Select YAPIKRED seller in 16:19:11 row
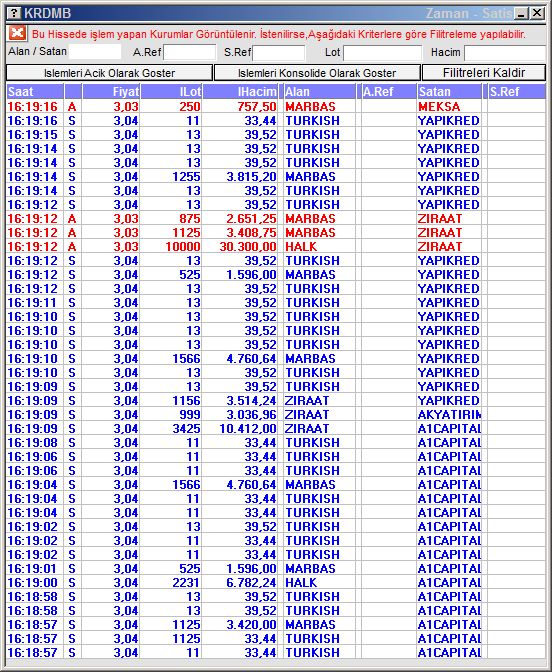This screenshot has width=552, height=672. (x=449, y=303)
